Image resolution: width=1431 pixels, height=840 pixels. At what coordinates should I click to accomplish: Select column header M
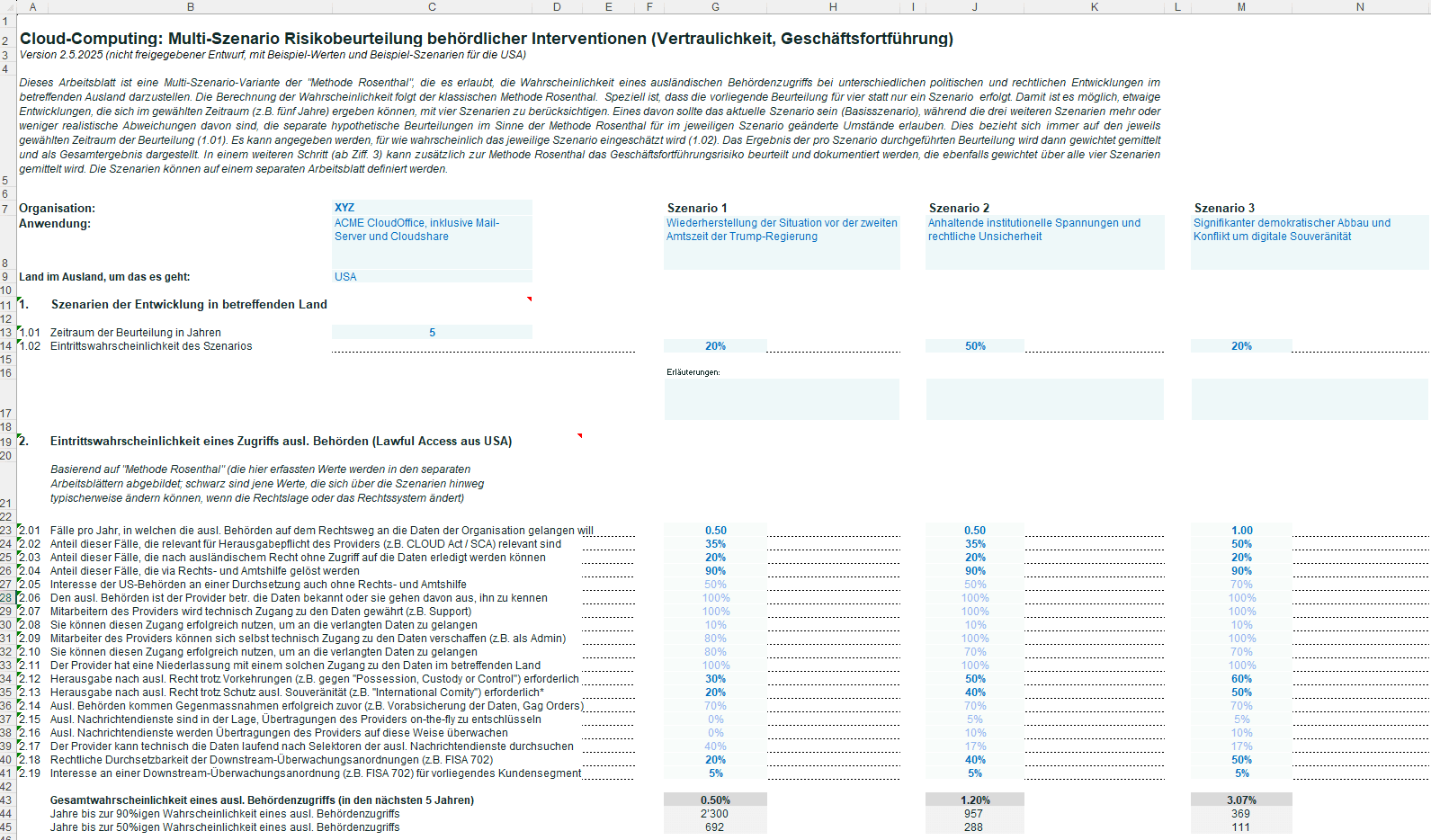click(x=1241, y=7)
